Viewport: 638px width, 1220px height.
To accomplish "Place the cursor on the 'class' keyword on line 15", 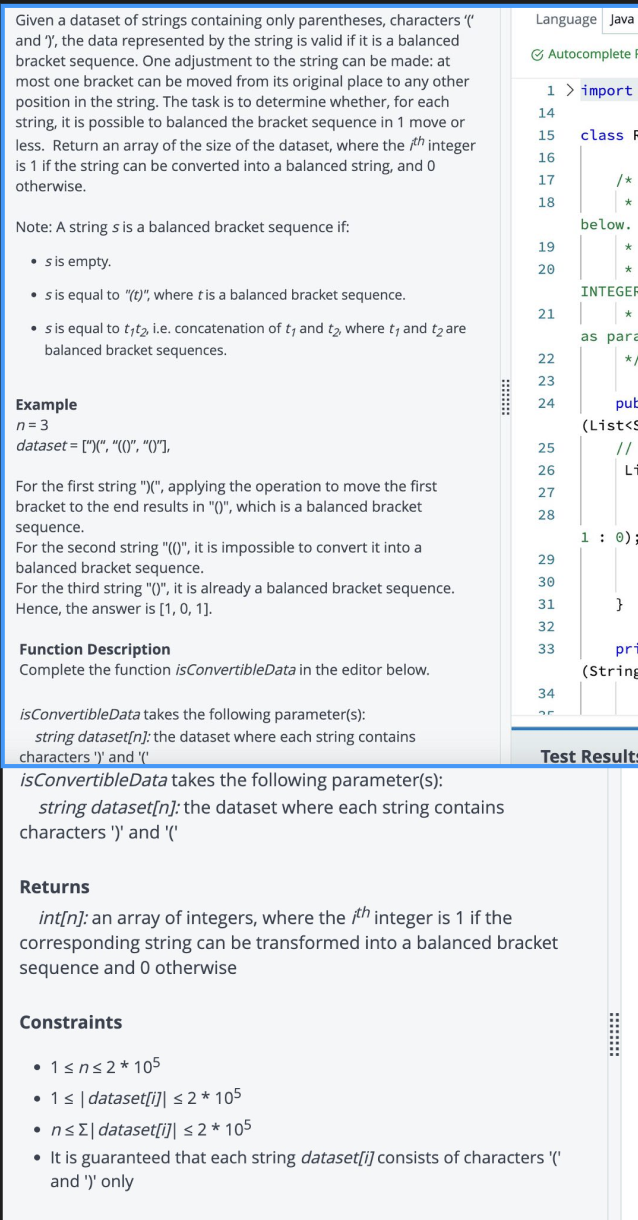I will (x=600, y=135).
